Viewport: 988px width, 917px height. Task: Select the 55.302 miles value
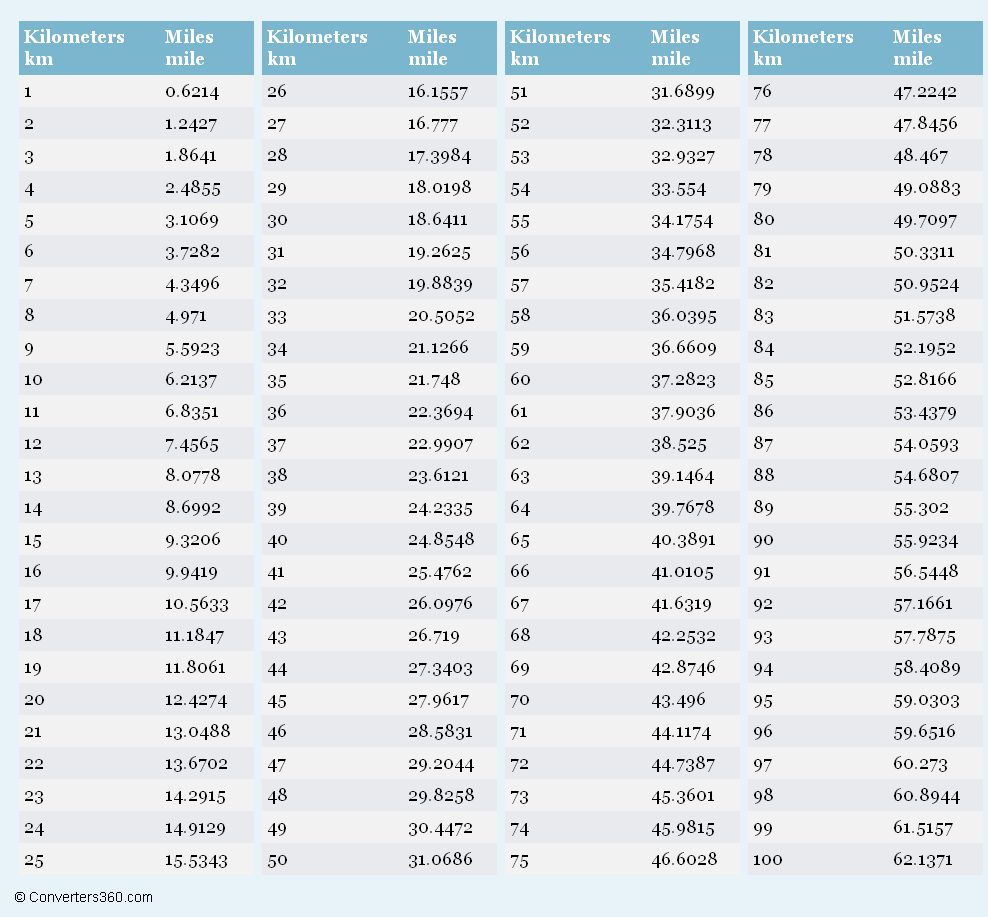pyautogui.click(x=921, y=508)
